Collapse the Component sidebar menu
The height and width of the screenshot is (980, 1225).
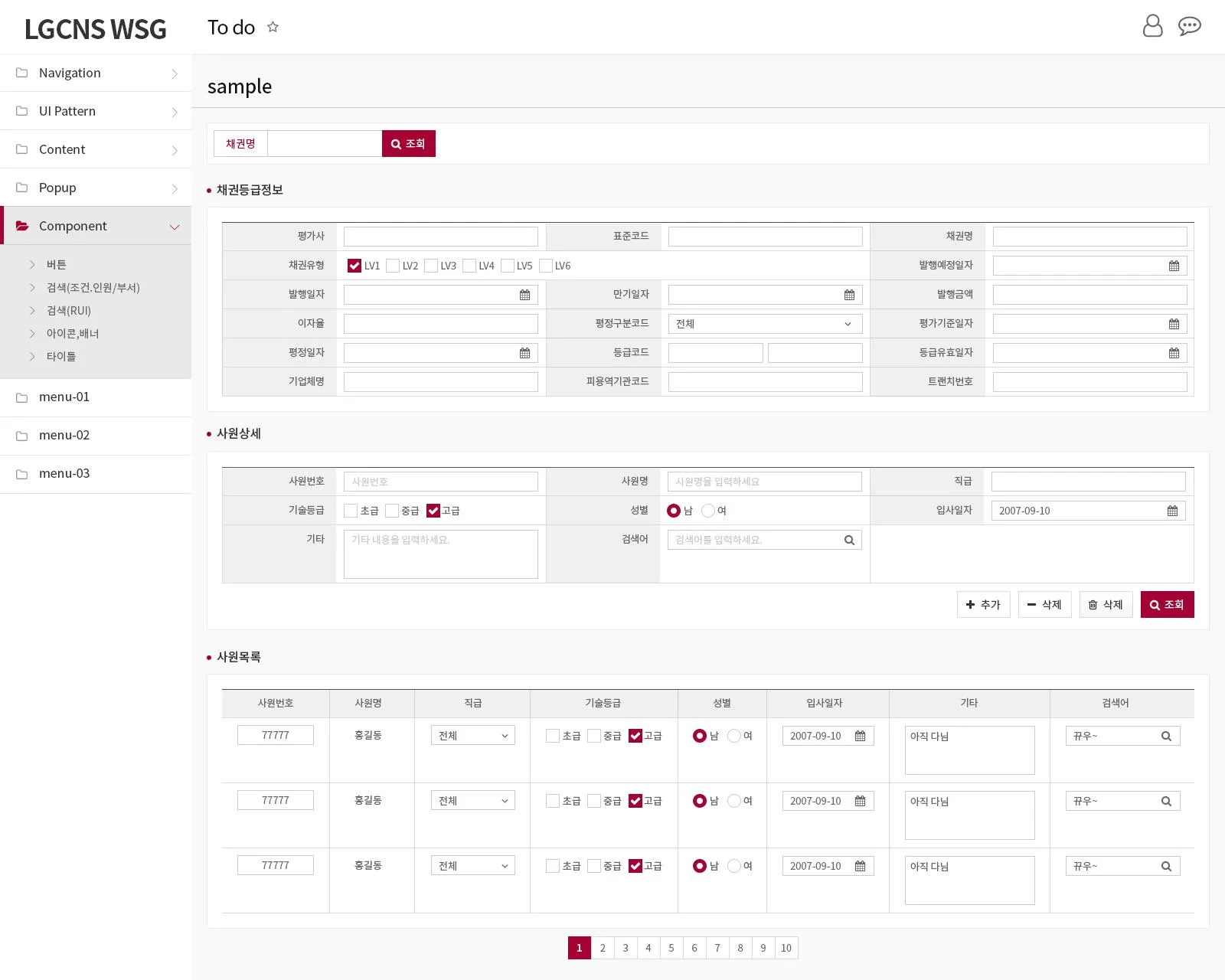tap(96, 226)
